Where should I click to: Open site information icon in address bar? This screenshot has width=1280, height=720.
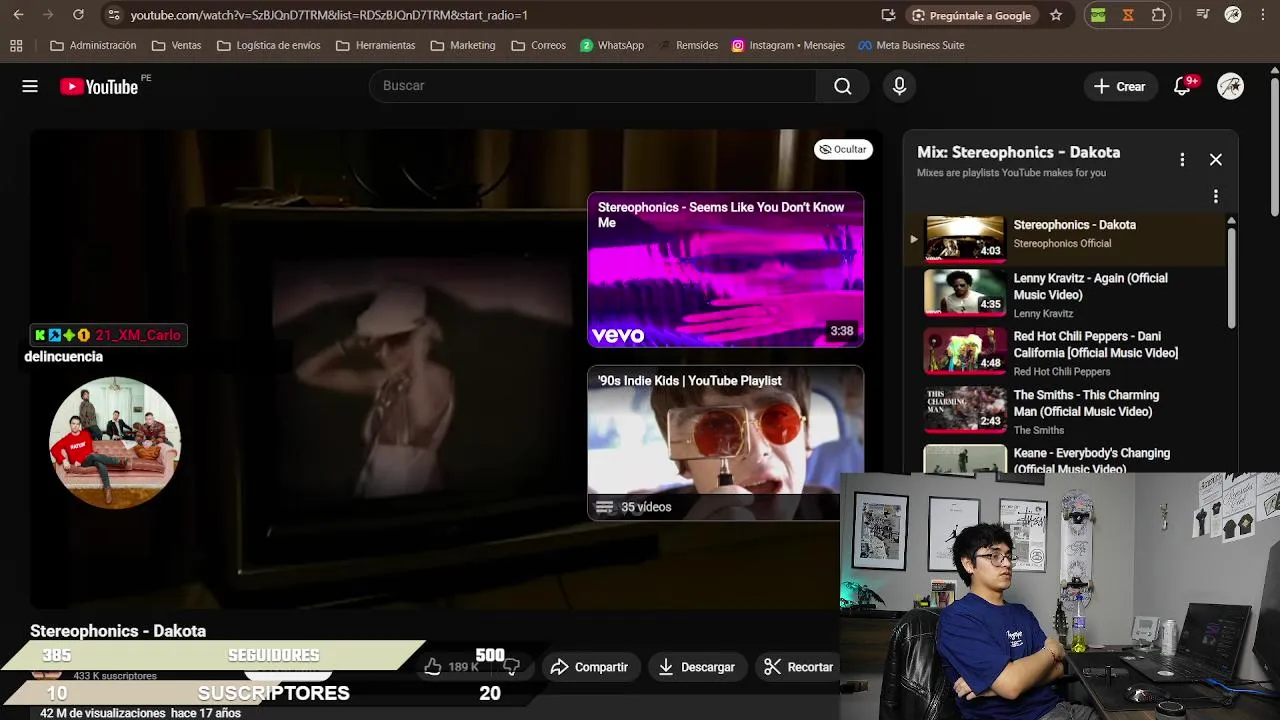(x=113, y=15)
